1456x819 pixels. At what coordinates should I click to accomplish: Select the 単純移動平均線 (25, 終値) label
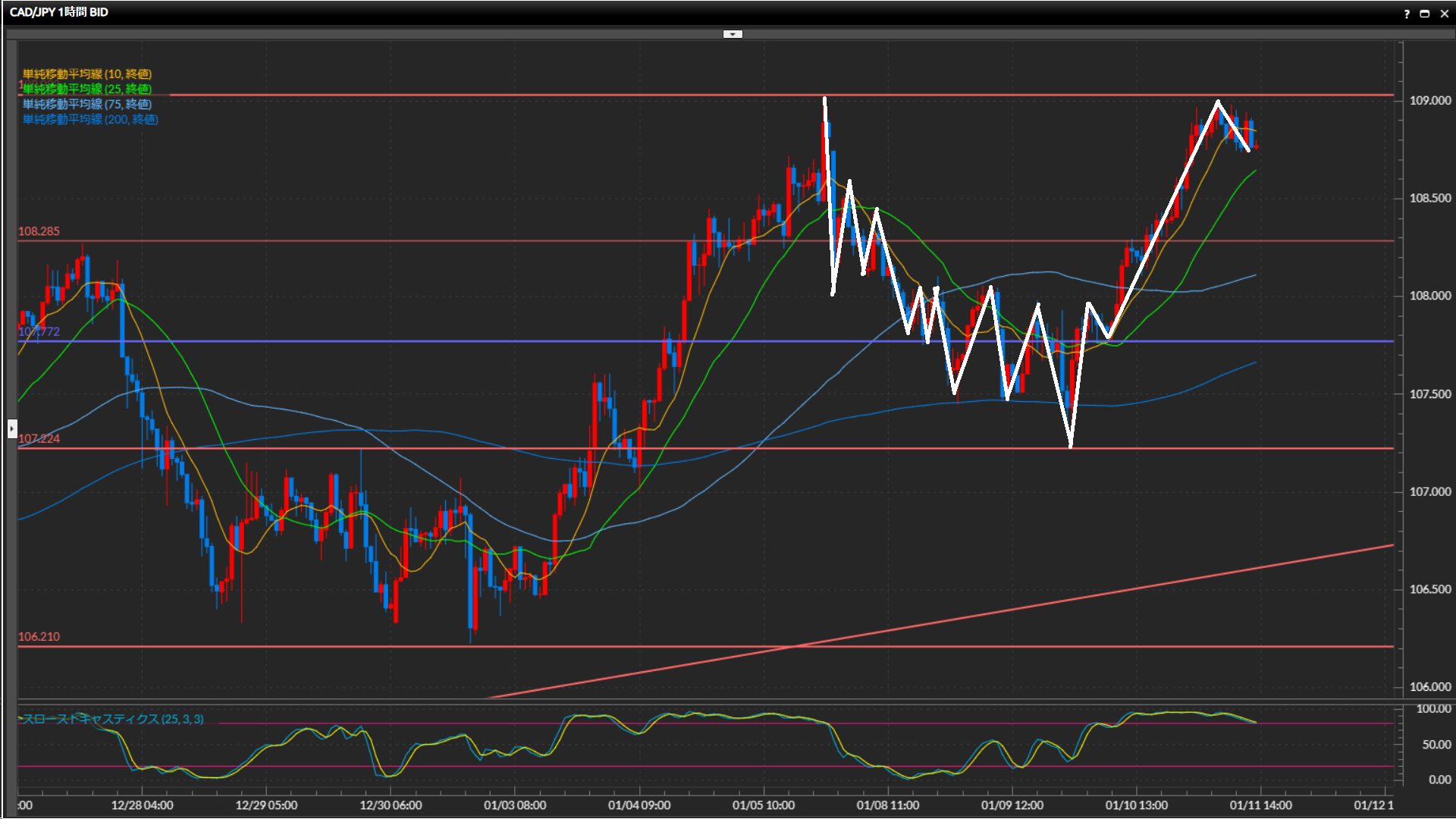(x=87, y=89)
